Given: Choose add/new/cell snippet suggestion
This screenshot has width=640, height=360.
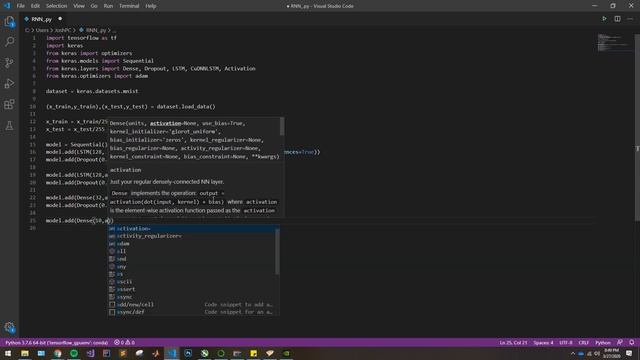Looking at the screenshot, I should [x=193, y=304].
